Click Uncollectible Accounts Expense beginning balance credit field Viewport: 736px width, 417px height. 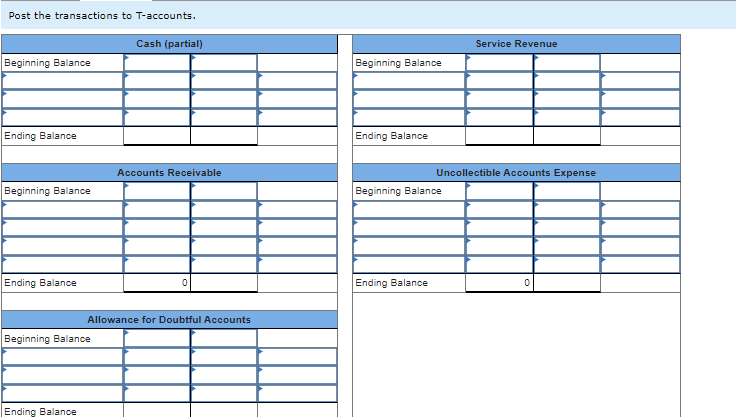[x=567, y=191]
